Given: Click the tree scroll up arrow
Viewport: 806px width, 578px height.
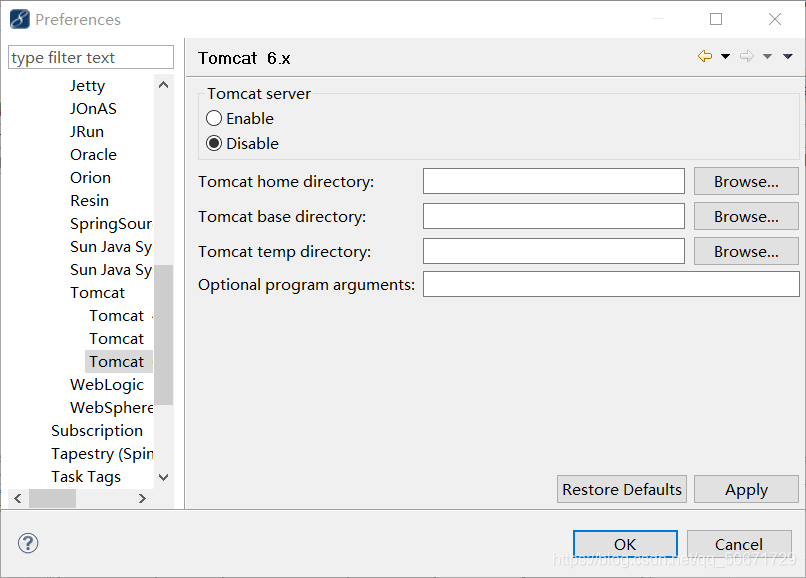Looking at the screenshot, I should tap(163, 85).
